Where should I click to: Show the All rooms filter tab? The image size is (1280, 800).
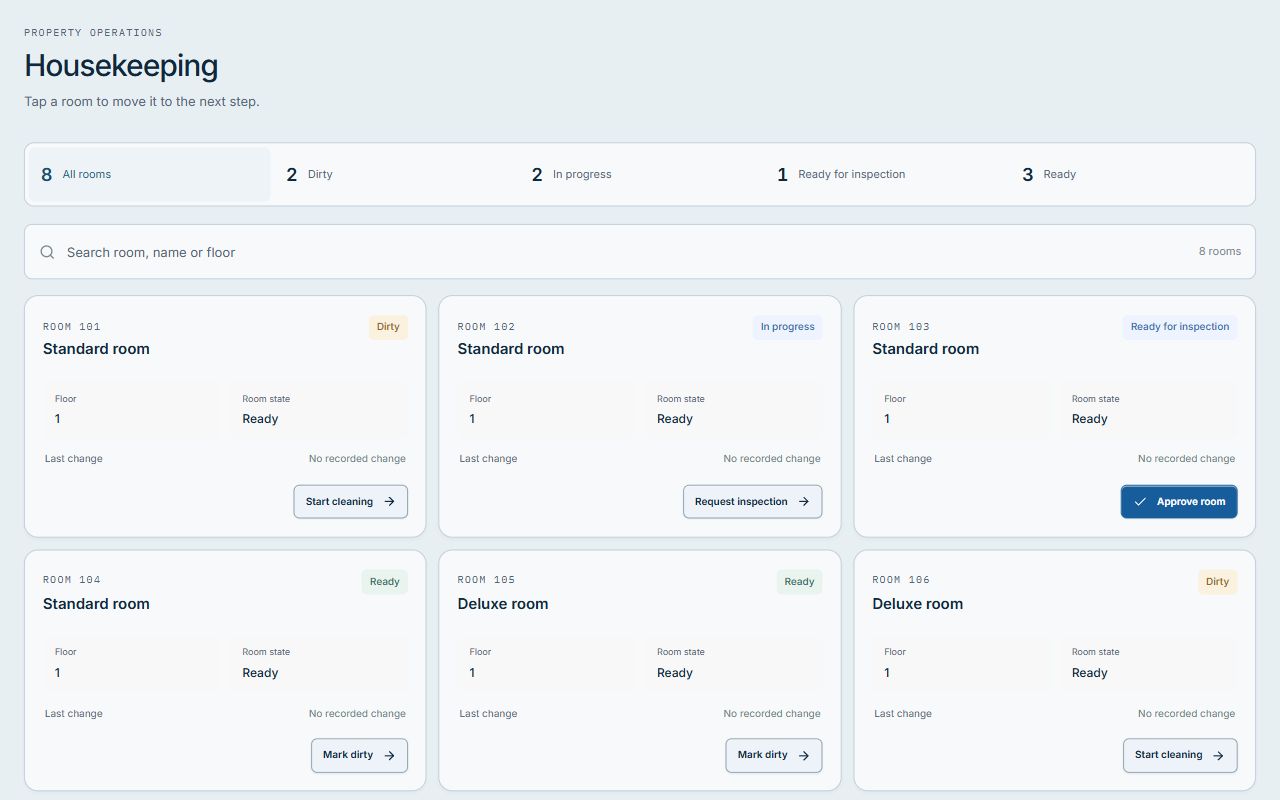click(149, 174)
